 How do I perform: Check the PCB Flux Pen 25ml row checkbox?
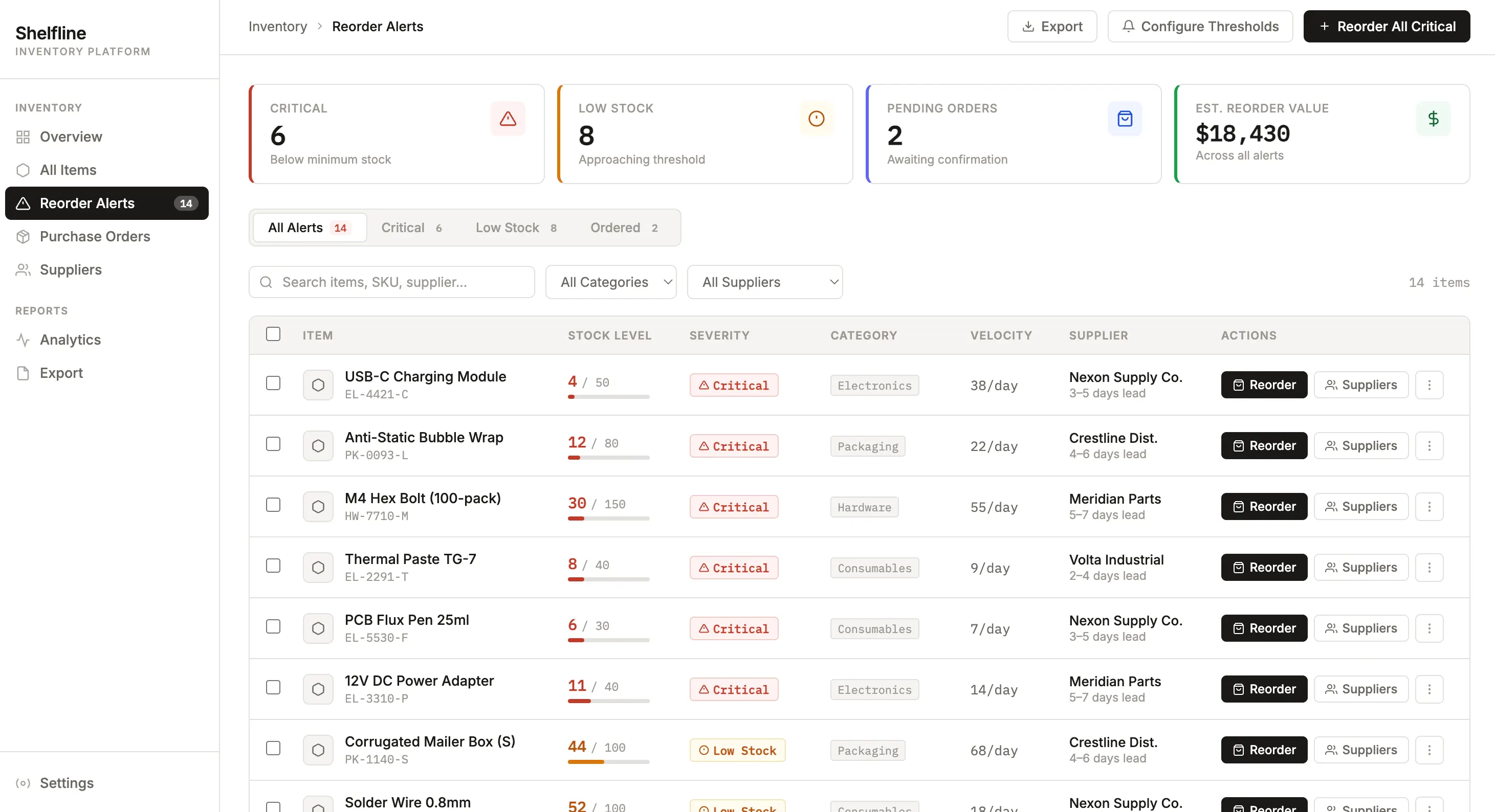[273, 627]
